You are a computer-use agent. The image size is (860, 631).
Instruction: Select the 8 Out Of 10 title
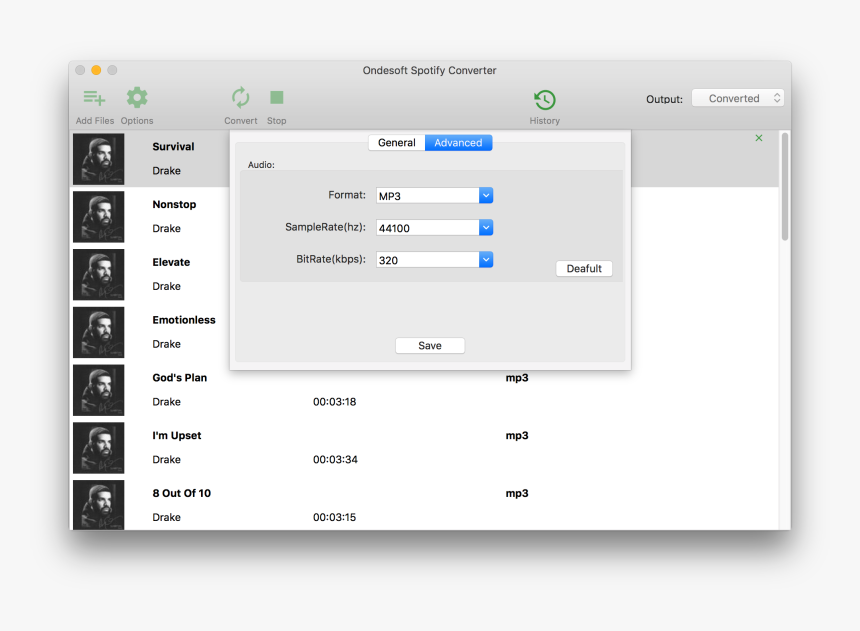pyautogui.click(x=182, y=493)
